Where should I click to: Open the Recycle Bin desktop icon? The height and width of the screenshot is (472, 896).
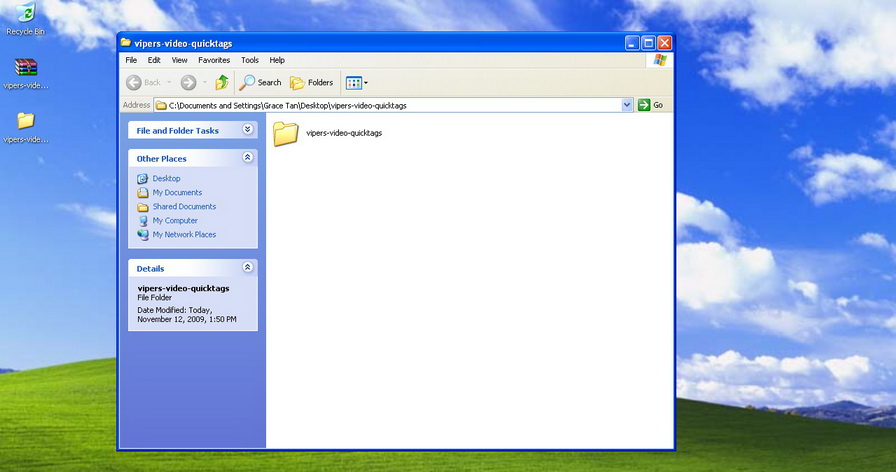tap(26, 19)
